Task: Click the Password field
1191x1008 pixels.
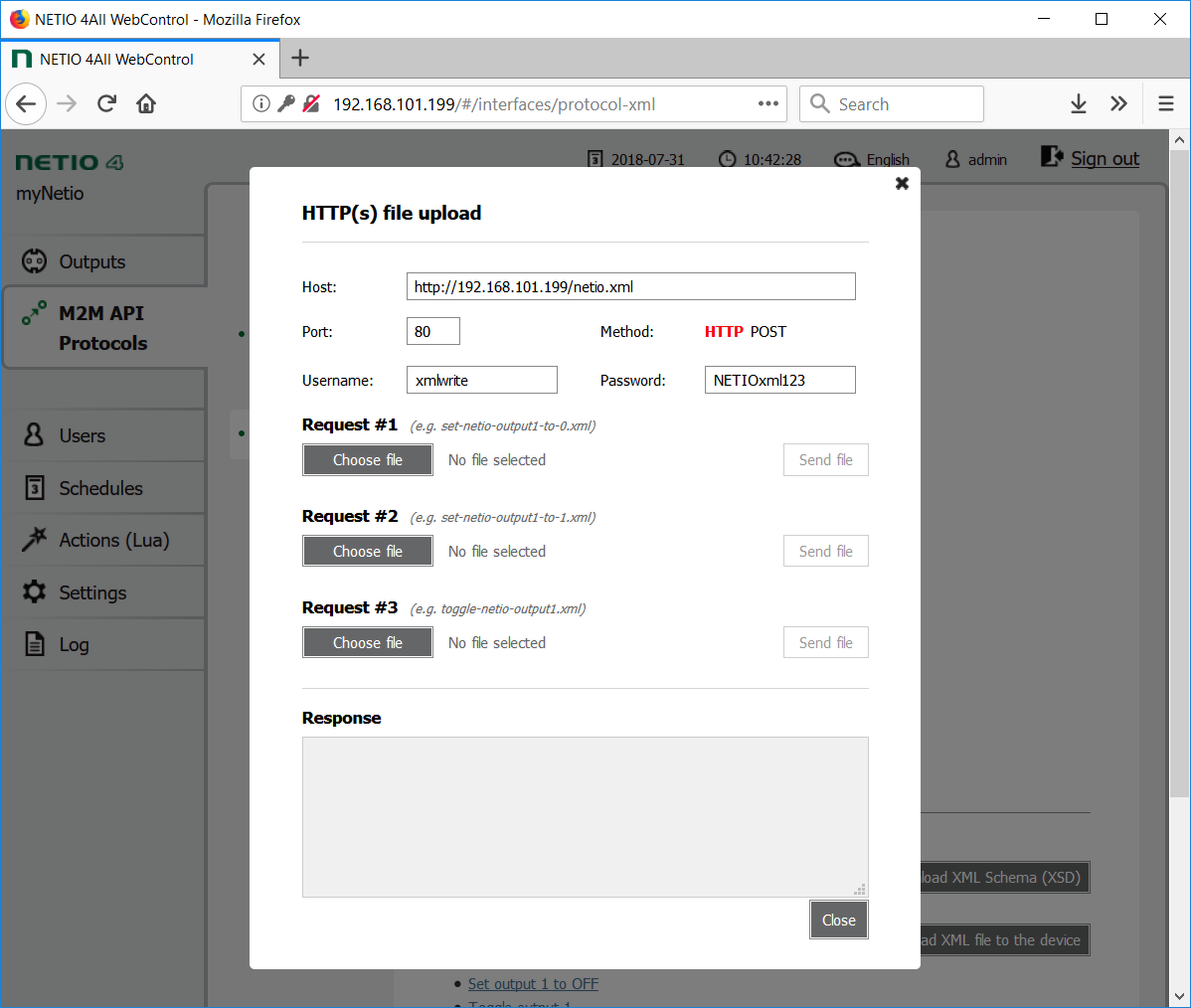Action: (x=780, y=380)
